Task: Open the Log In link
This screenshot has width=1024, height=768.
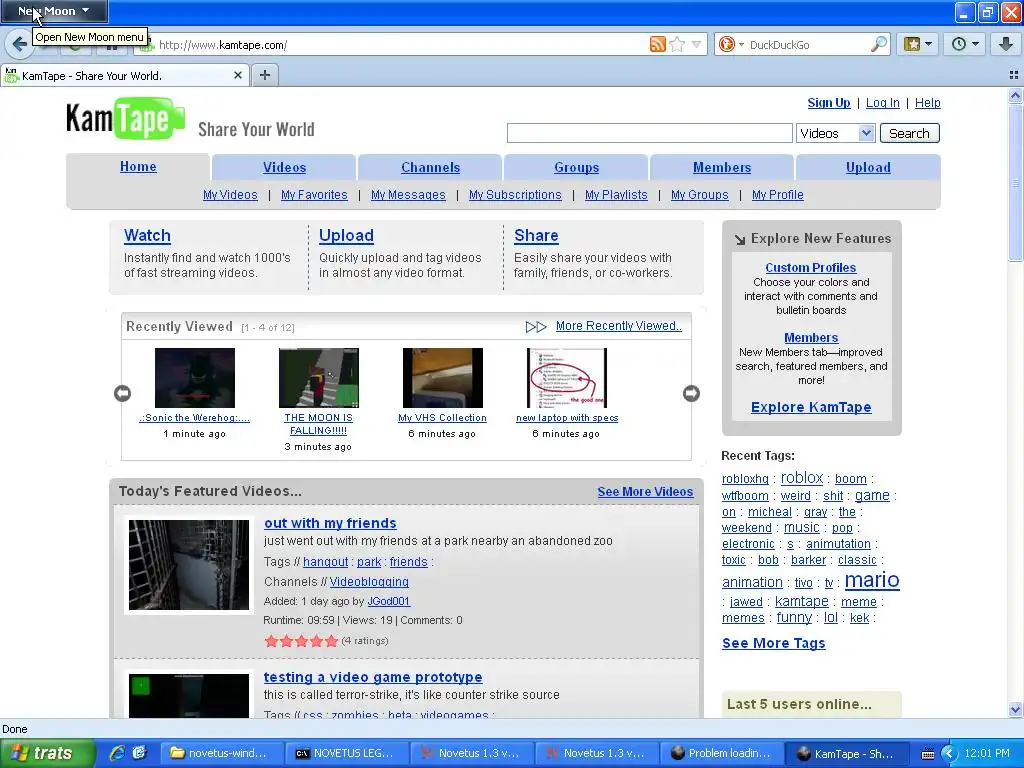Action: (x=882, y=103)
